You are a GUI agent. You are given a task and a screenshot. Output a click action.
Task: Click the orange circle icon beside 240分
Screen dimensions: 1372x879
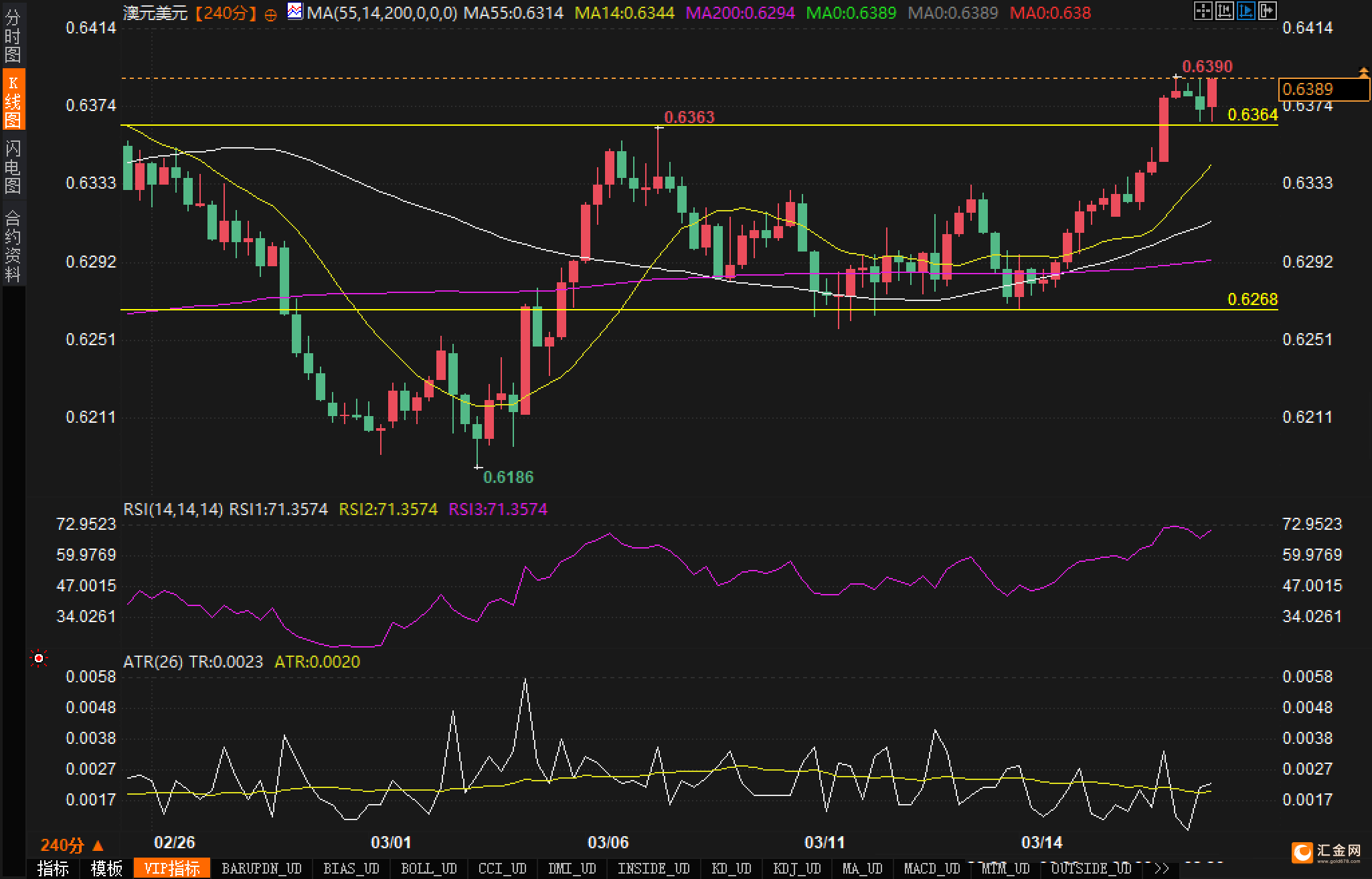pyautogui.click(x=271, y=14)
